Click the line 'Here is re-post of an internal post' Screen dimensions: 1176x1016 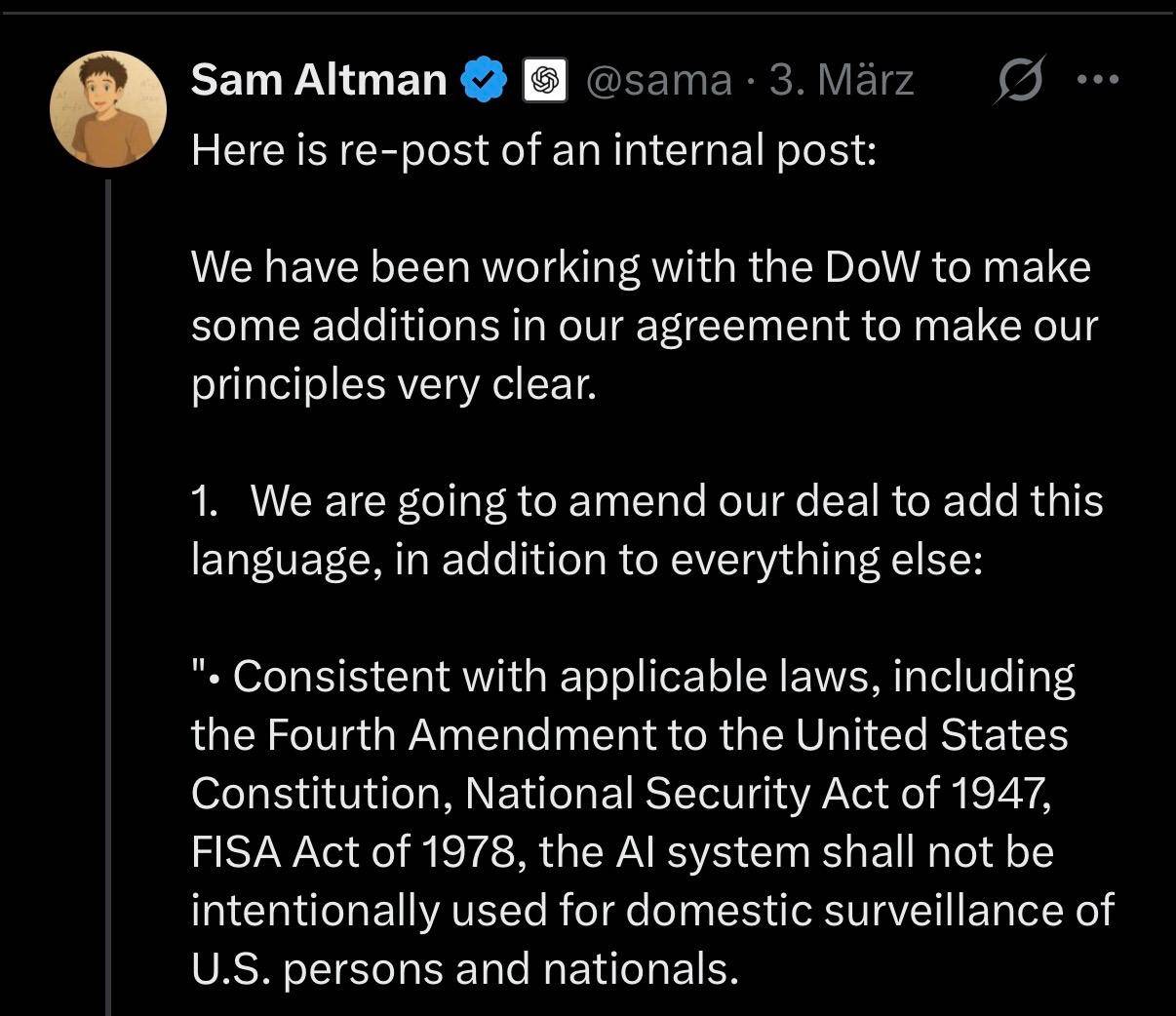click(x=533, y=150)
